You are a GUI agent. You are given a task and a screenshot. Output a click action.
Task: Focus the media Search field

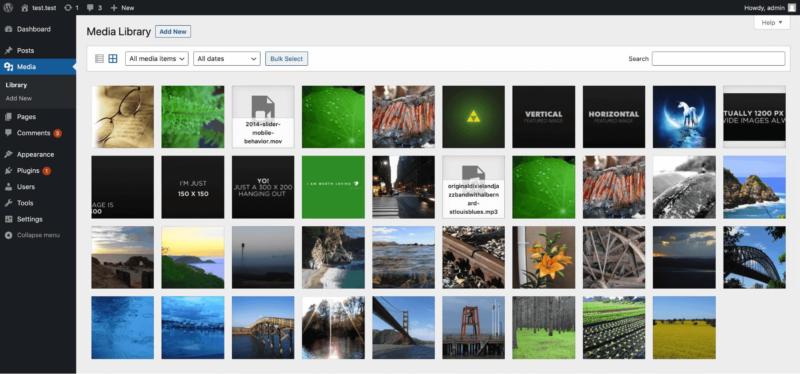point(718,59)
